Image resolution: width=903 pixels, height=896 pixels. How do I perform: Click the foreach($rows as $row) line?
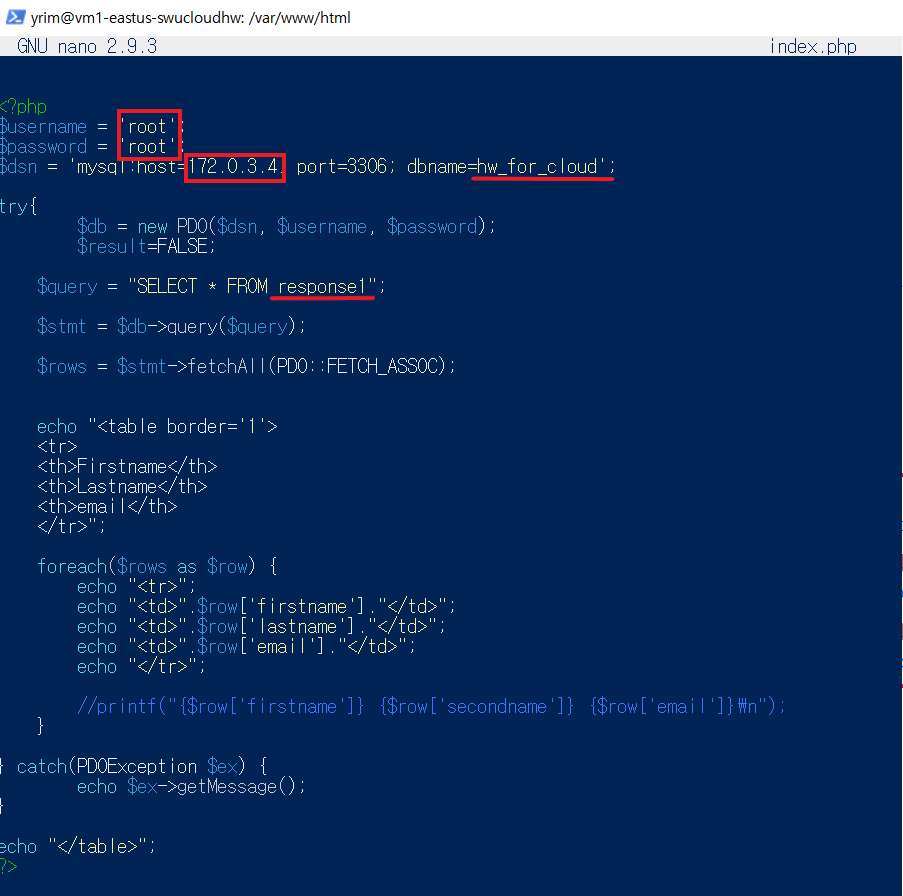pyautogui.click(x=157, y=567)
